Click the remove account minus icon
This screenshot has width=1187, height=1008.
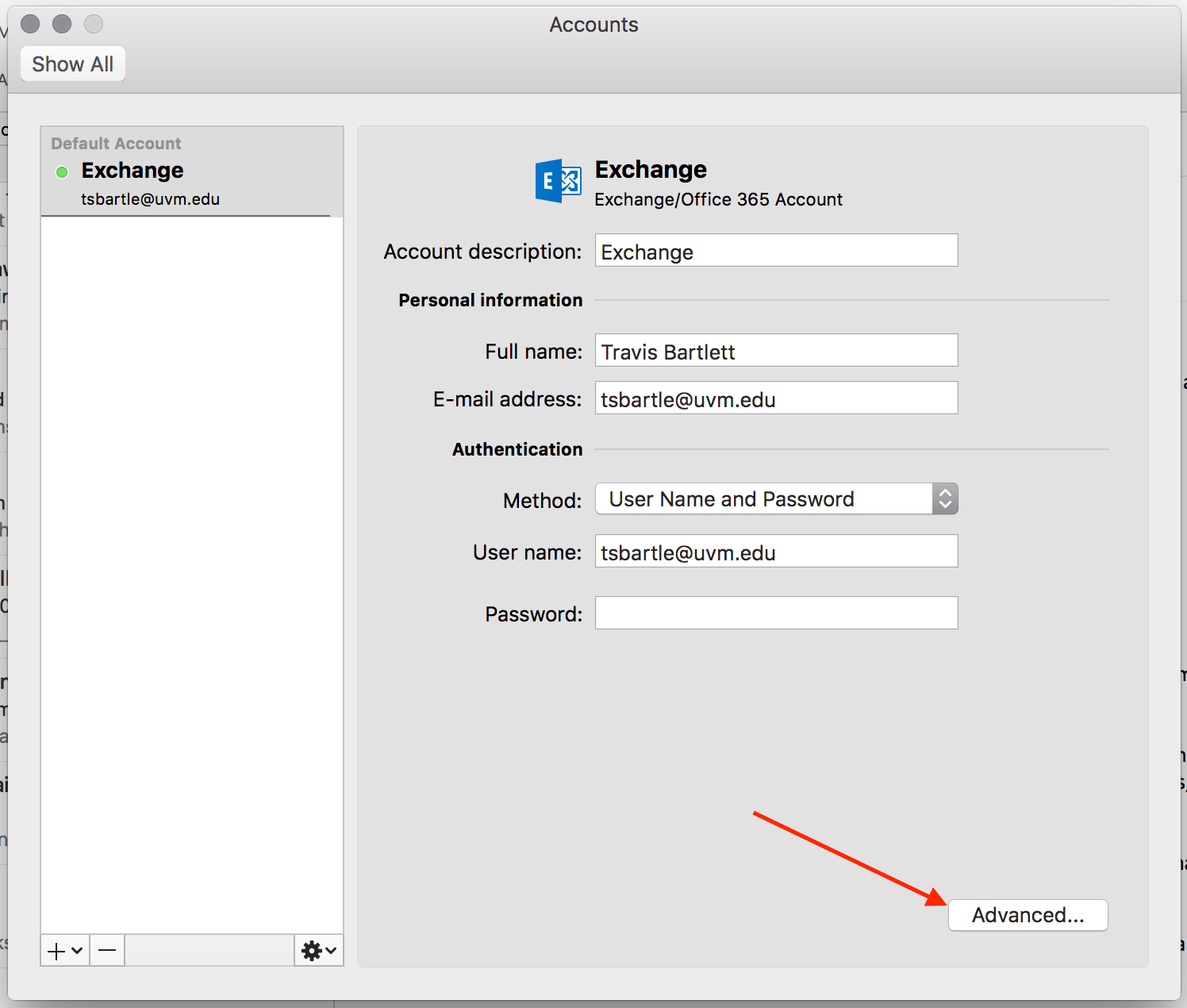(x=106, y=950)
